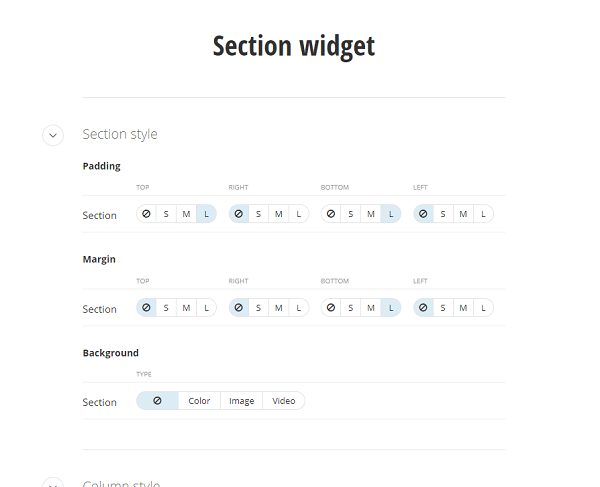Click the none icon for Margin Right

[238, 308]
